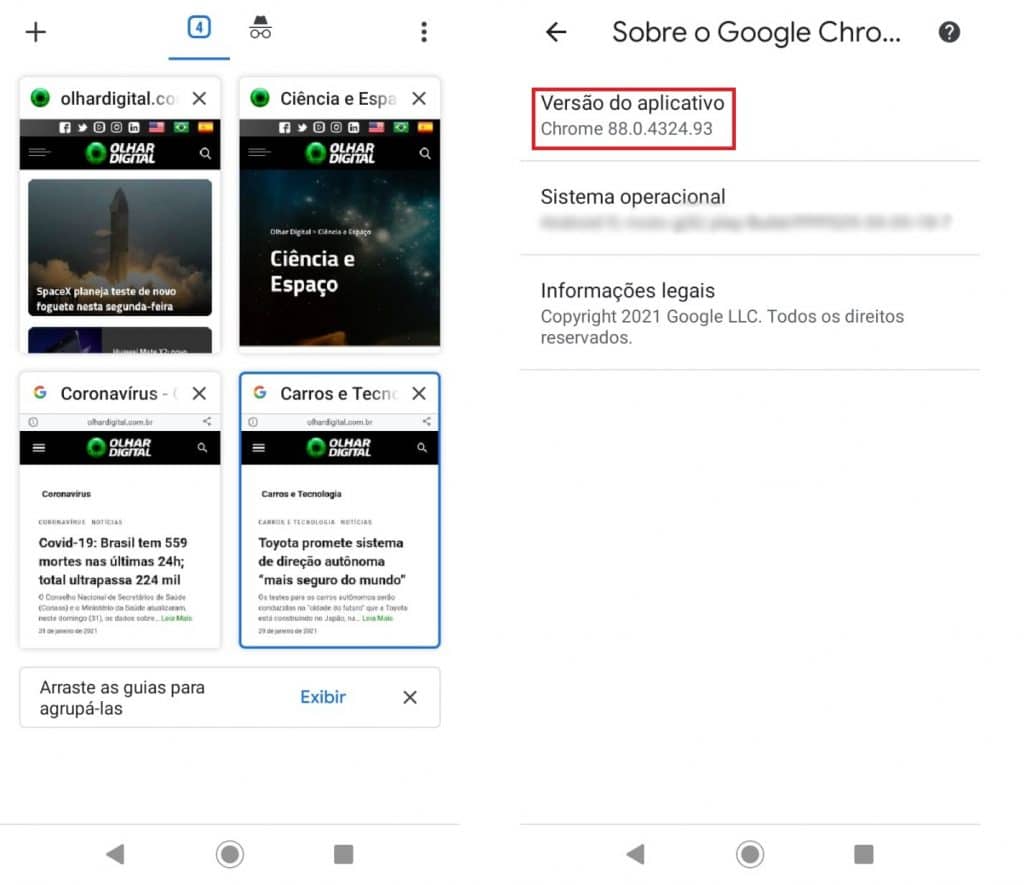This screenshot has width=1024, height=885.
Task: Tap Android recents button on right phone
Action: [863, 854]
